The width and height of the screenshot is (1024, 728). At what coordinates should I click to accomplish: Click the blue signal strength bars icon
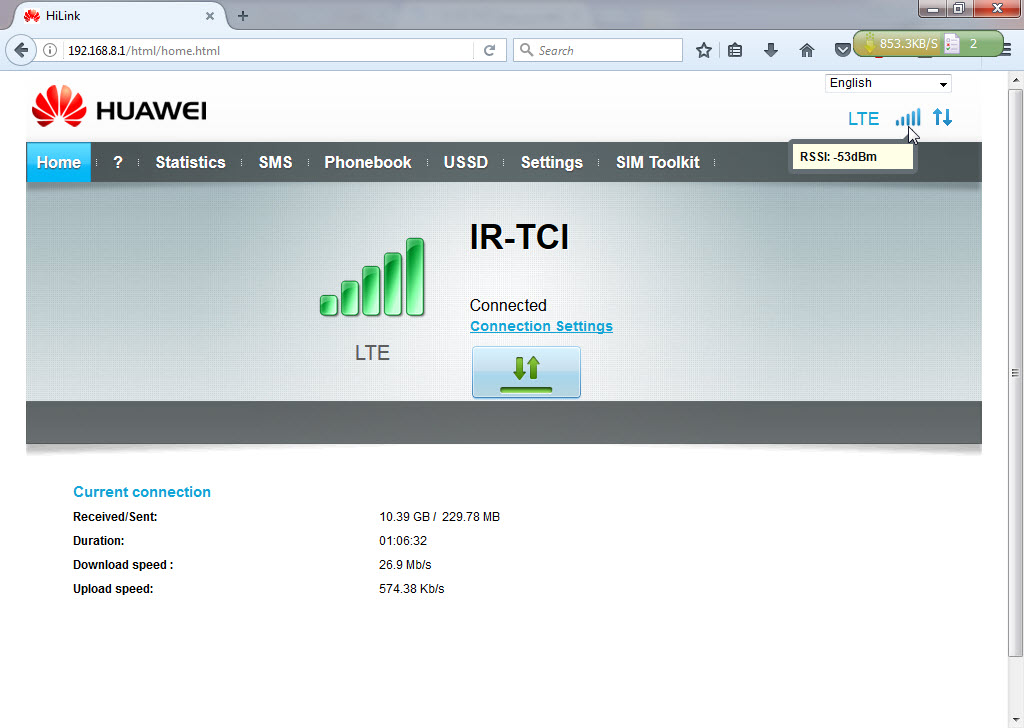pos(908,118)
